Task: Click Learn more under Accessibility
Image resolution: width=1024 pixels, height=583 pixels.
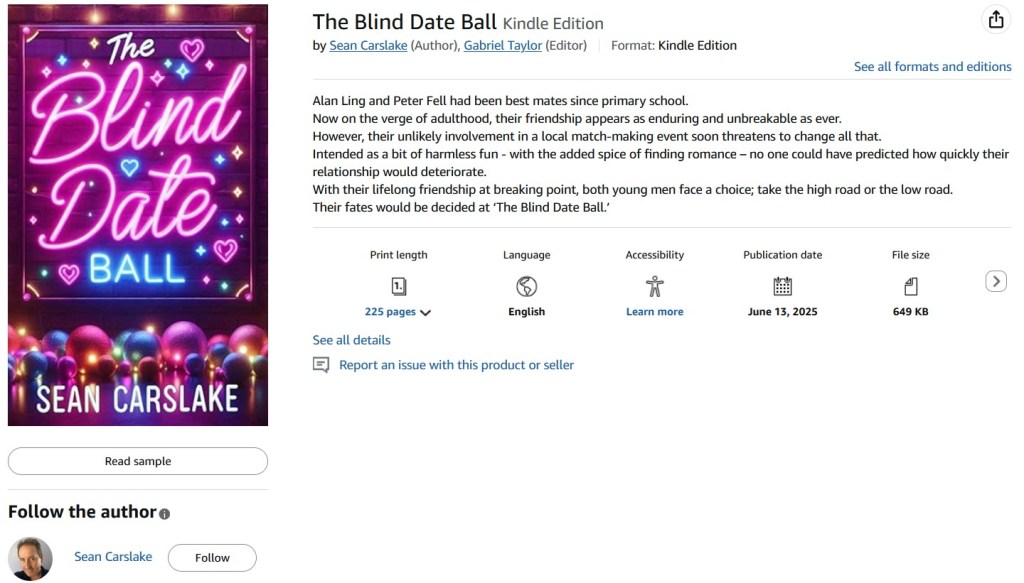Action: click(655, 312)
